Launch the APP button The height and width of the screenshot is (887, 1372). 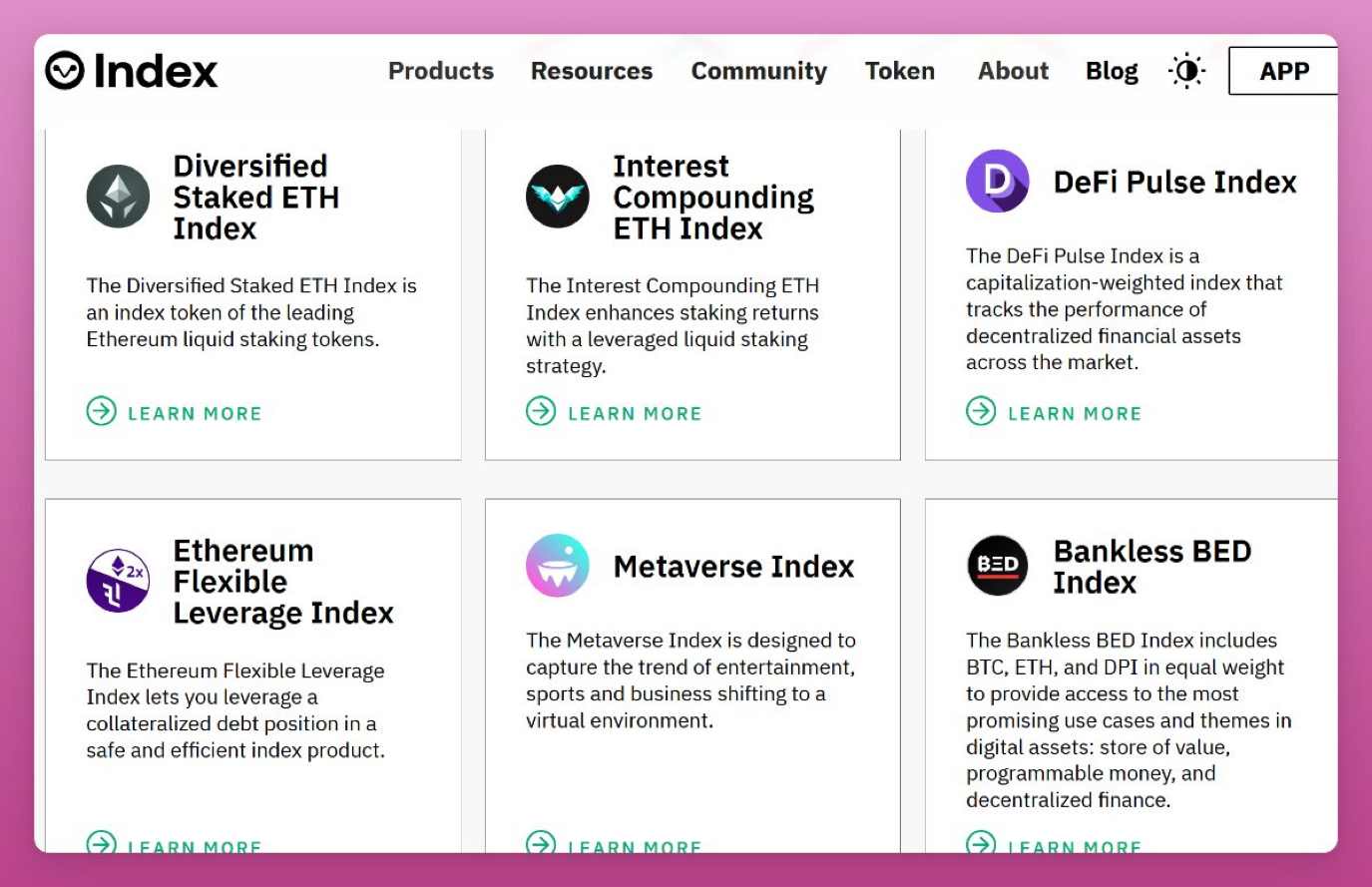[x=1283, y=71]
